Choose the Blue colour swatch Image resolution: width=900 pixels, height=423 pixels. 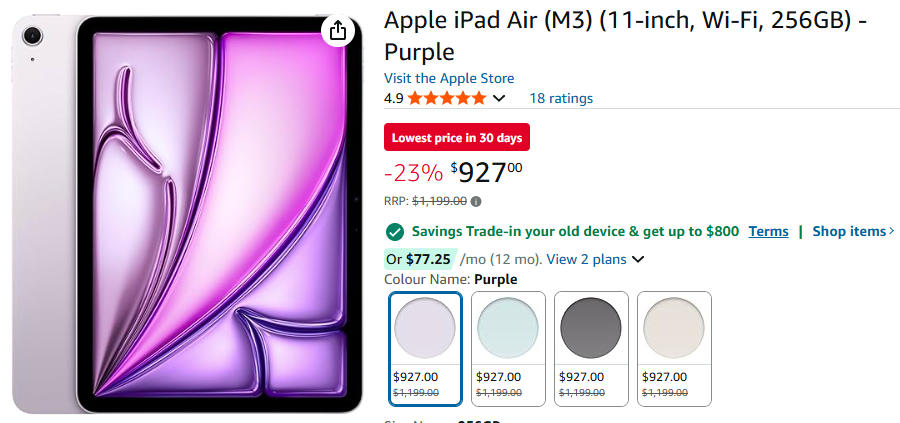[x=508, y=348]
